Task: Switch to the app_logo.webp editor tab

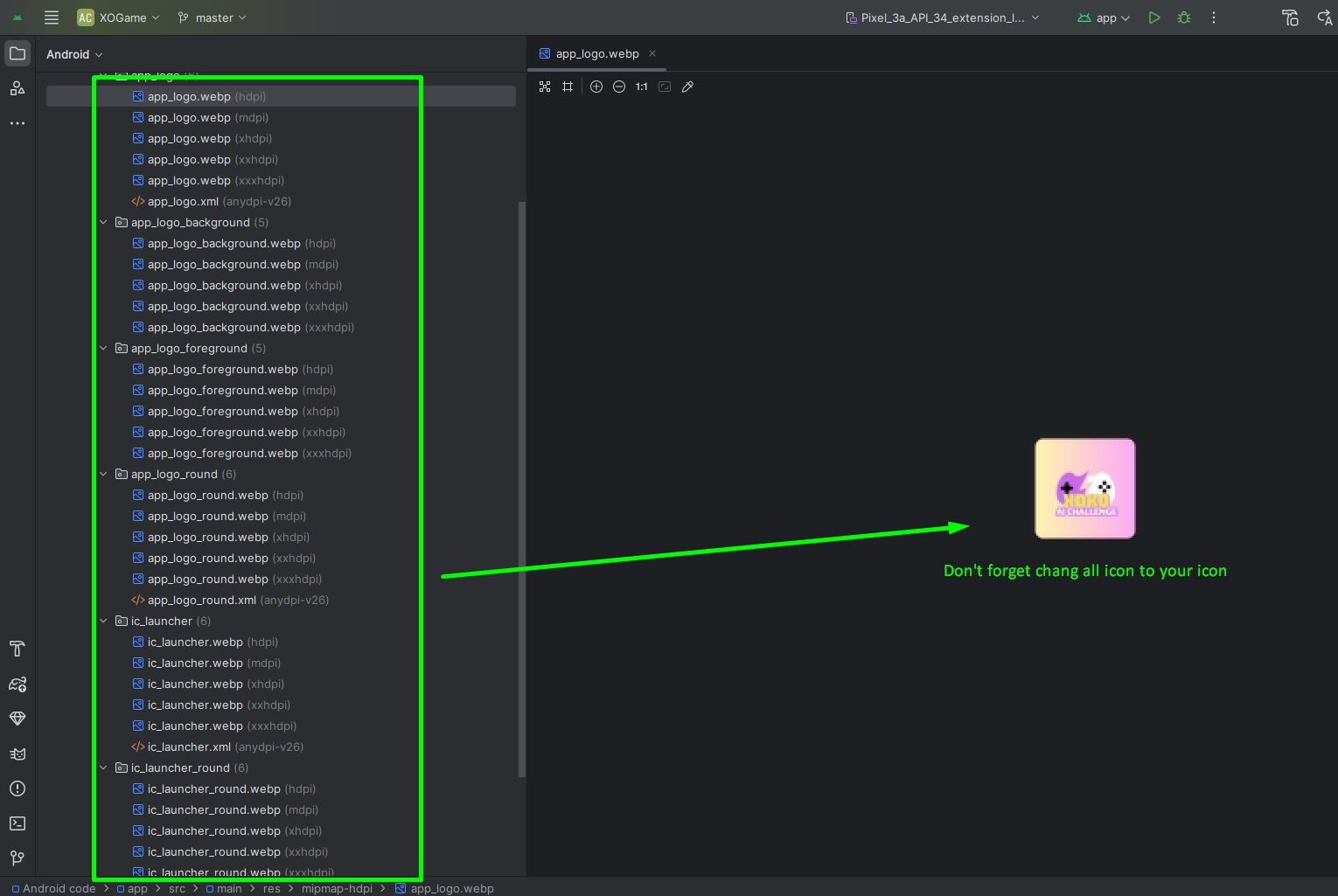Action: pos(596,54)
